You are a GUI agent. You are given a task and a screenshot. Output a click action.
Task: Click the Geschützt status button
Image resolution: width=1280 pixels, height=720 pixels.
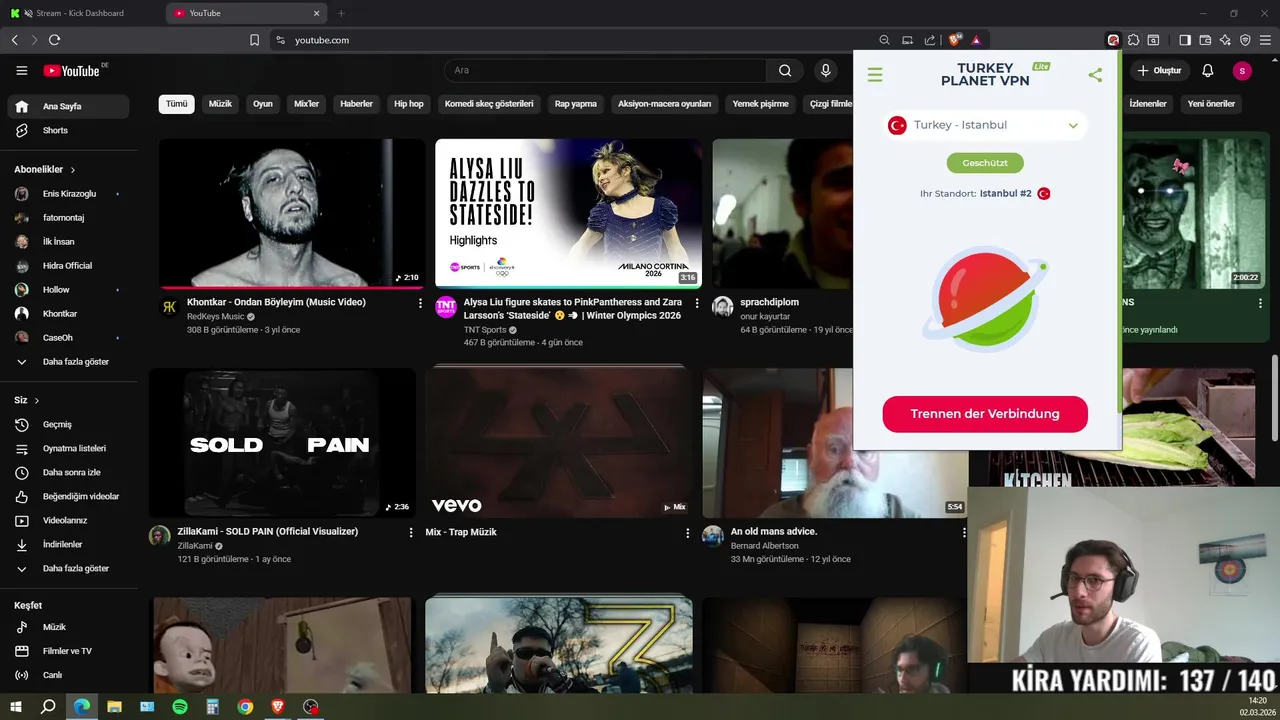point(985,163)
